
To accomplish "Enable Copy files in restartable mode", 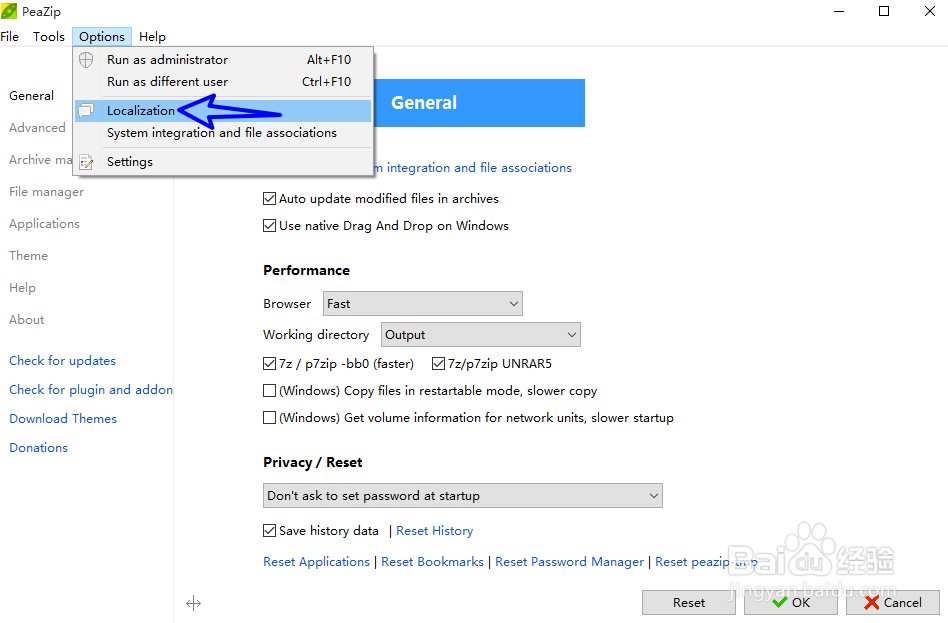I will (270, 391).
